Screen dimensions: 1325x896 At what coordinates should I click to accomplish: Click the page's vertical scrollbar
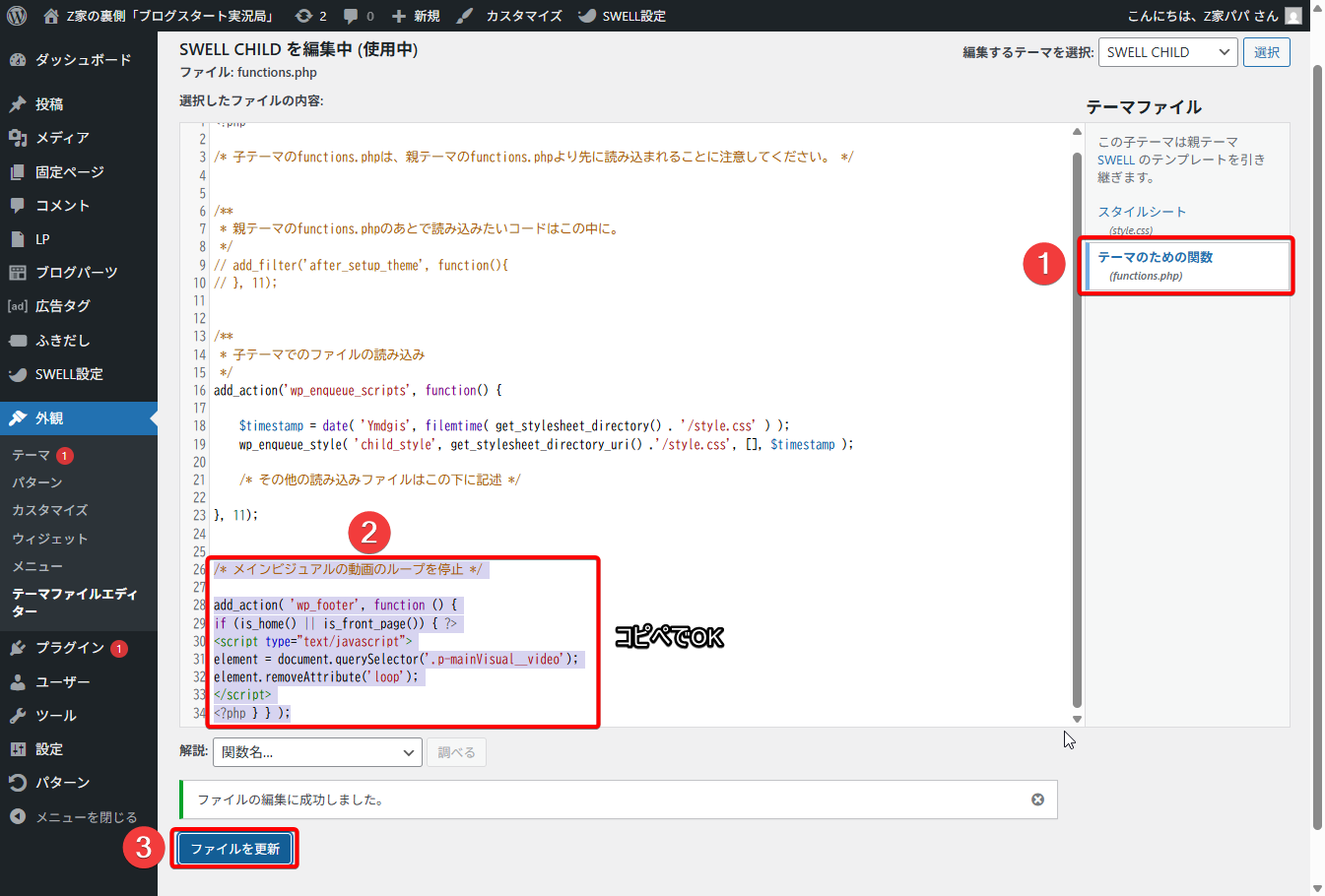(1317, 448)
